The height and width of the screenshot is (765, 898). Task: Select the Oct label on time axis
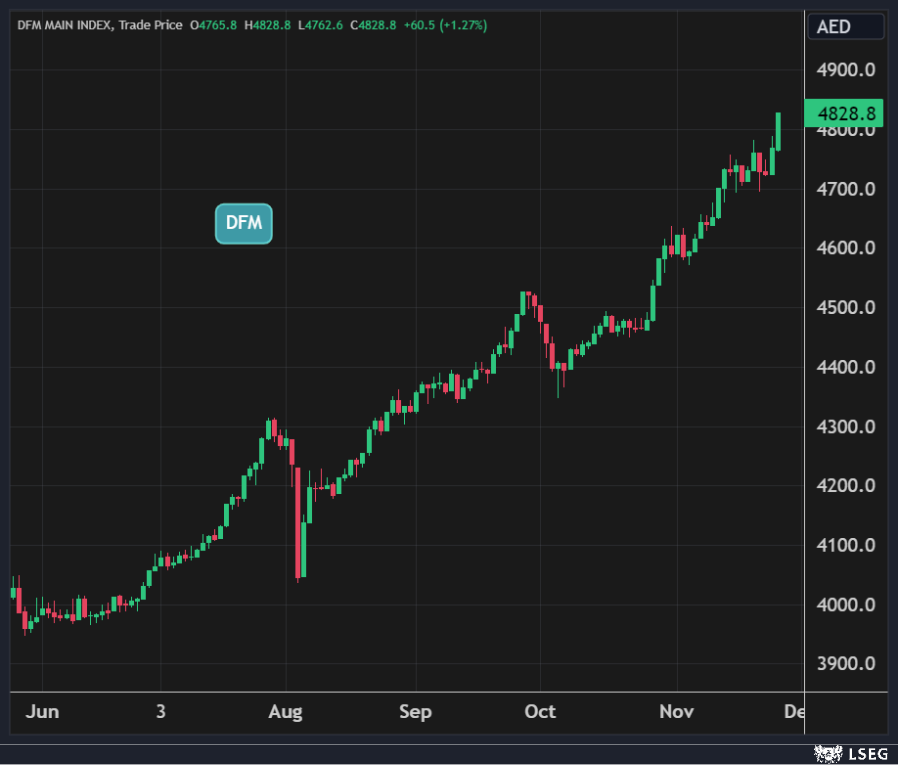(x=540, y=712)
